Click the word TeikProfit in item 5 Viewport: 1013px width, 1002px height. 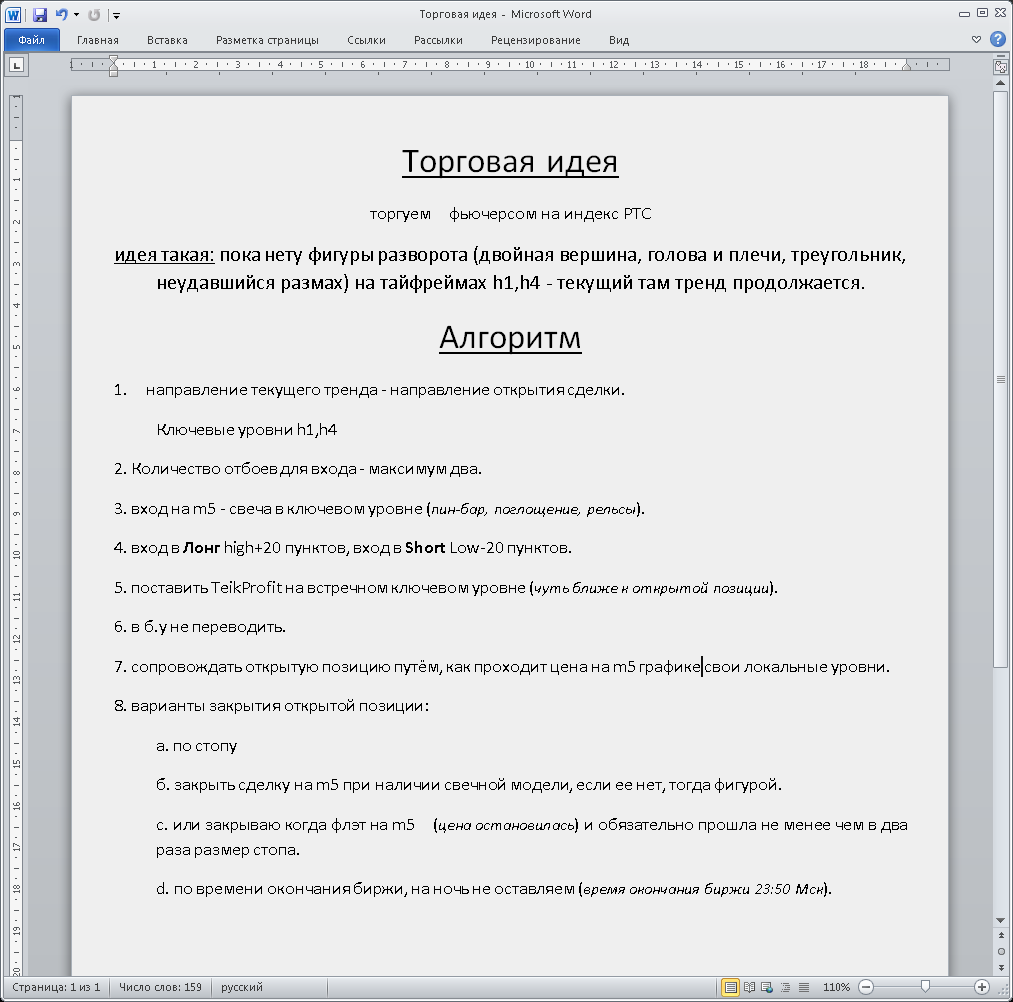coord(247,587)
